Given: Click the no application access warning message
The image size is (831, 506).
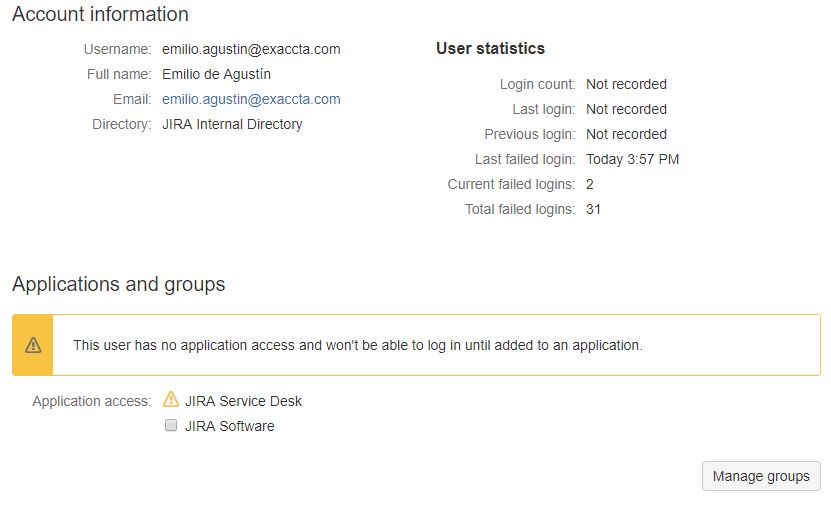Looking at the screenshot, I should pyautogui.click(x=358, y=345).
